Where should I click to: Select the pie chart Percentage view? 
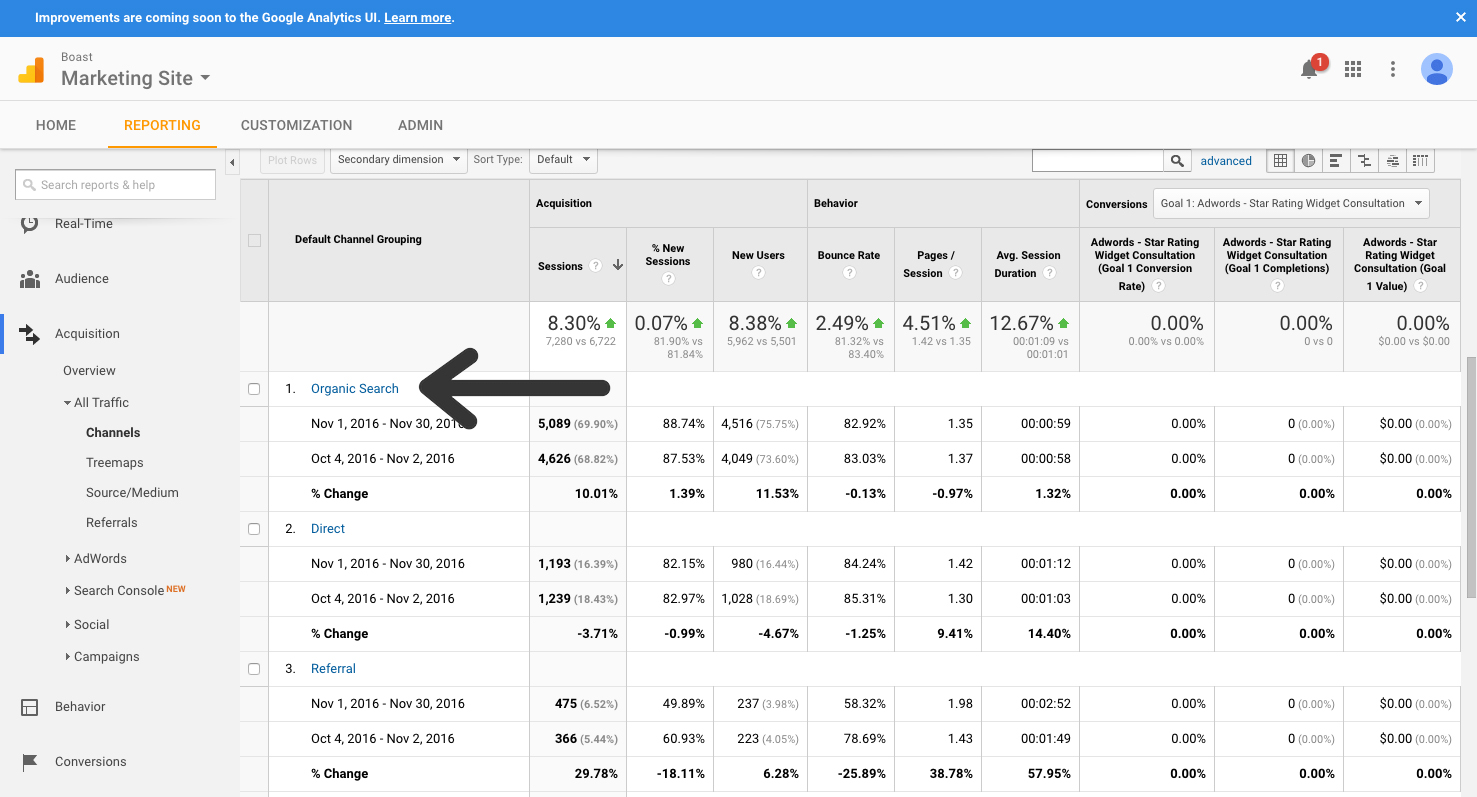tap(1309, 160)
